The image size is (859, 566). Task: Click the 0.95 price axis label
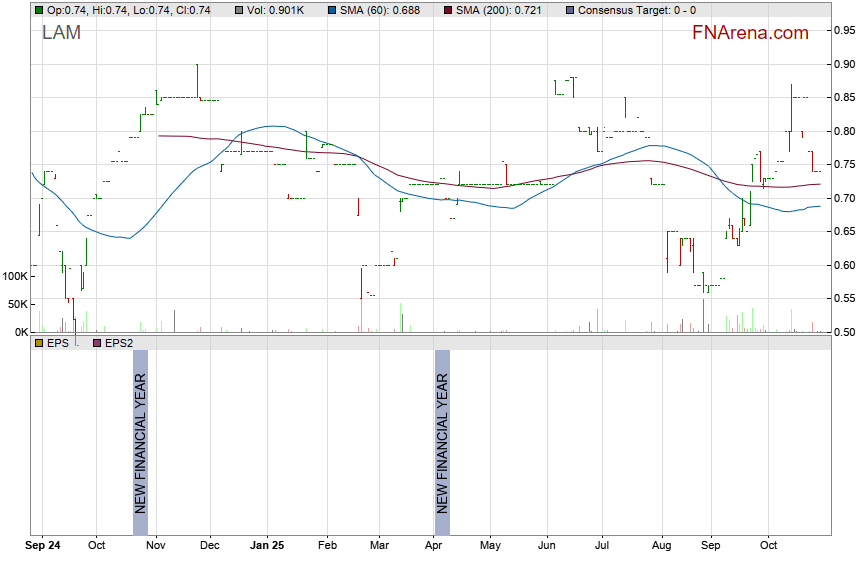pyautogui.click(x=842, y=31)
